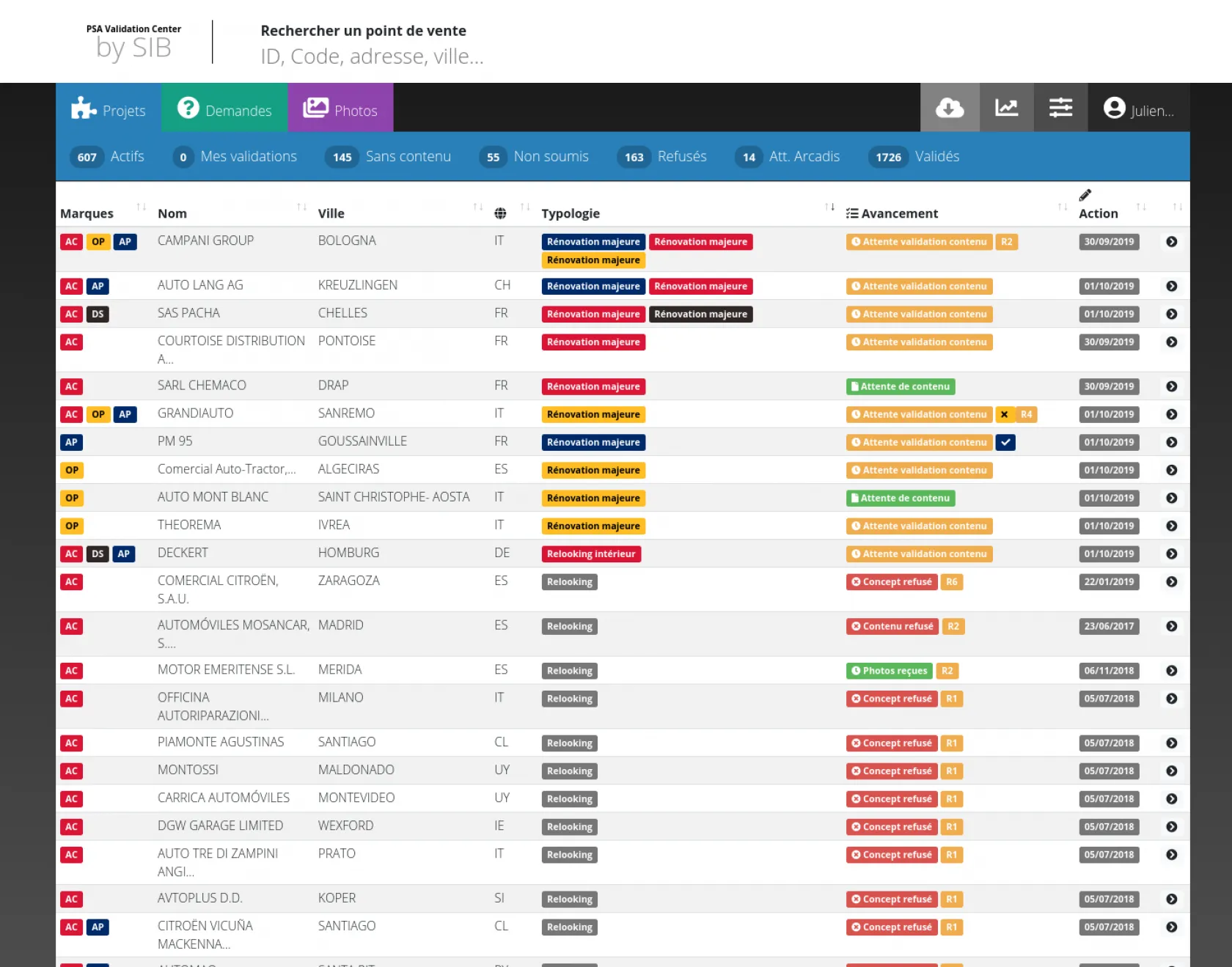Open the AUTO LANG AG entry
The height and width of the screenshot is (967, 1232).
click(x=200, y=285)
